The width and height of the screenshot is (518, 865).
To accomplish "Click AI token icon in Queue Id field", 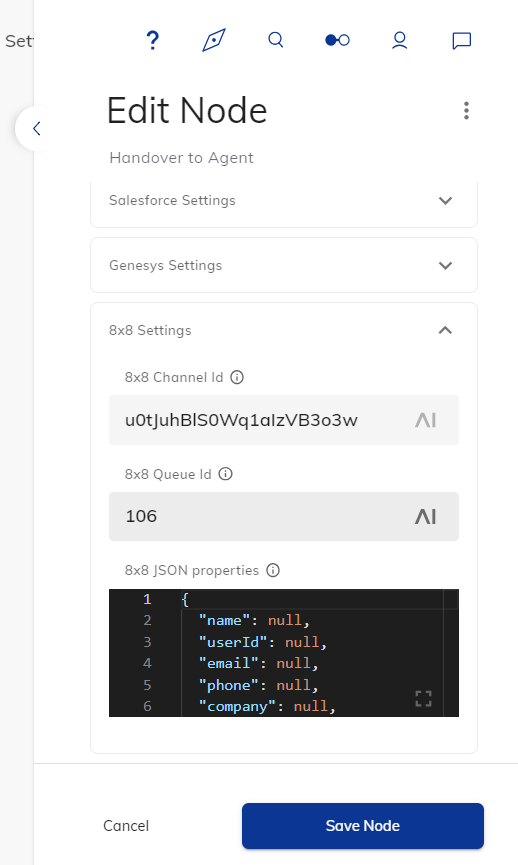I will point(425,517).
